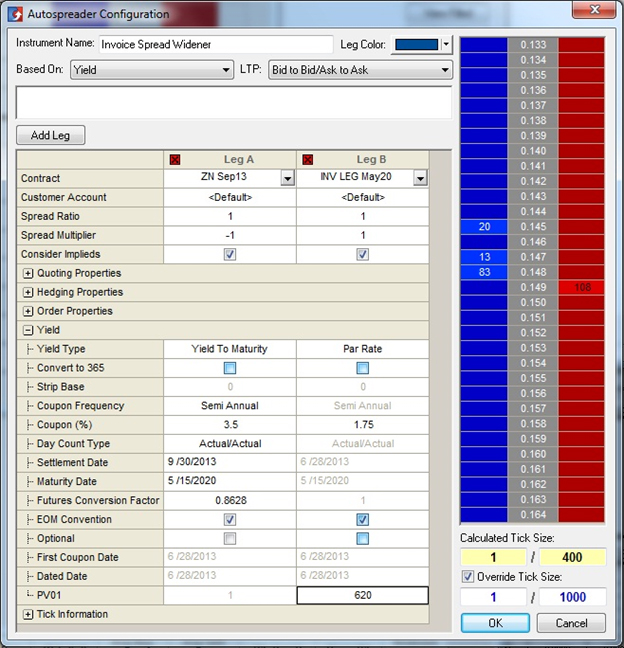Expand the Quoting Properties section
Image resolution: width=624 pixels, height=648 pixels.
(x=27, y=273)
